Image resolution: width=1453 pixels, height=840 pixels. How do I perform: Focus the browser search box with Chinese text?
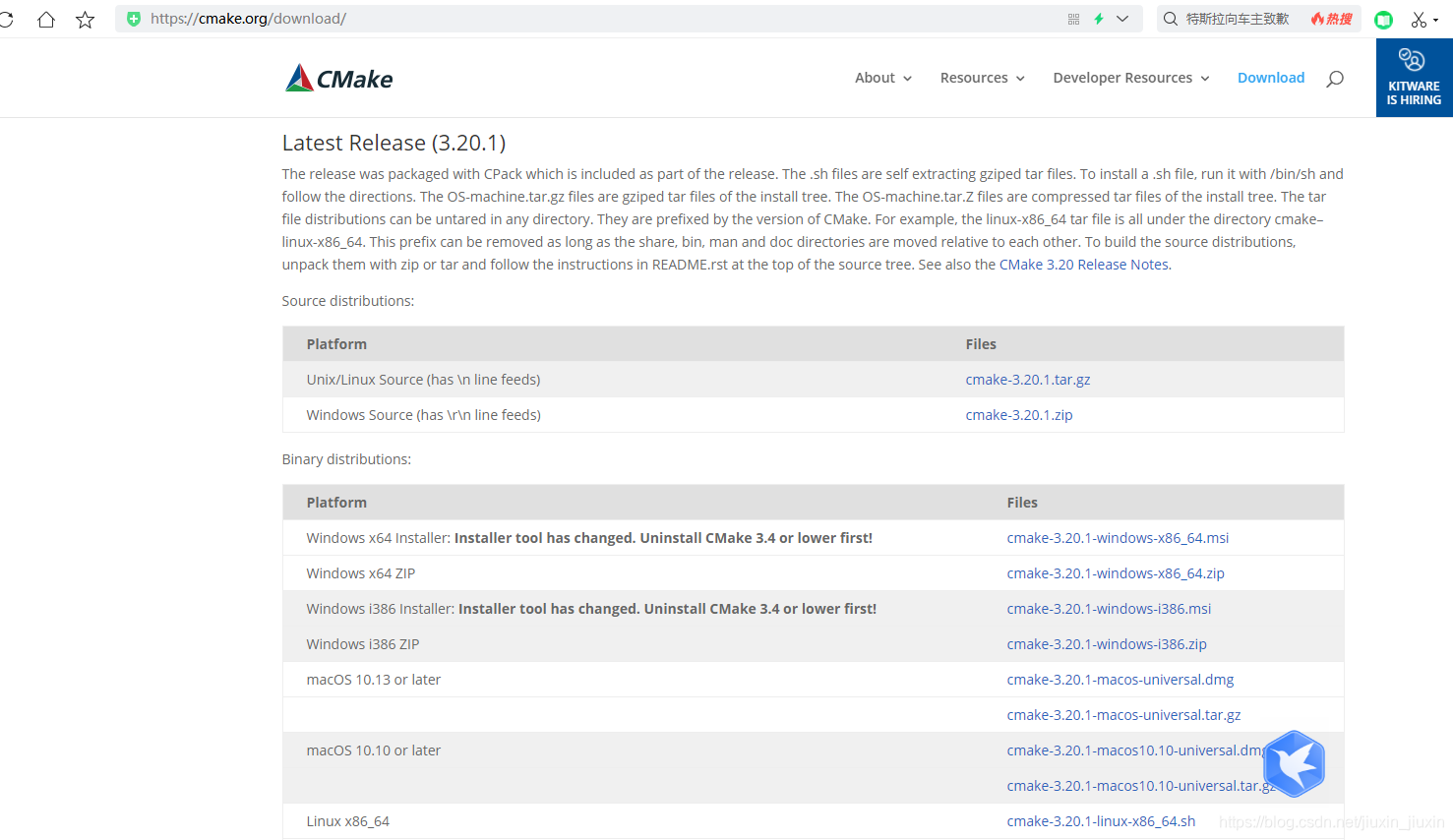pos(1238,19)
